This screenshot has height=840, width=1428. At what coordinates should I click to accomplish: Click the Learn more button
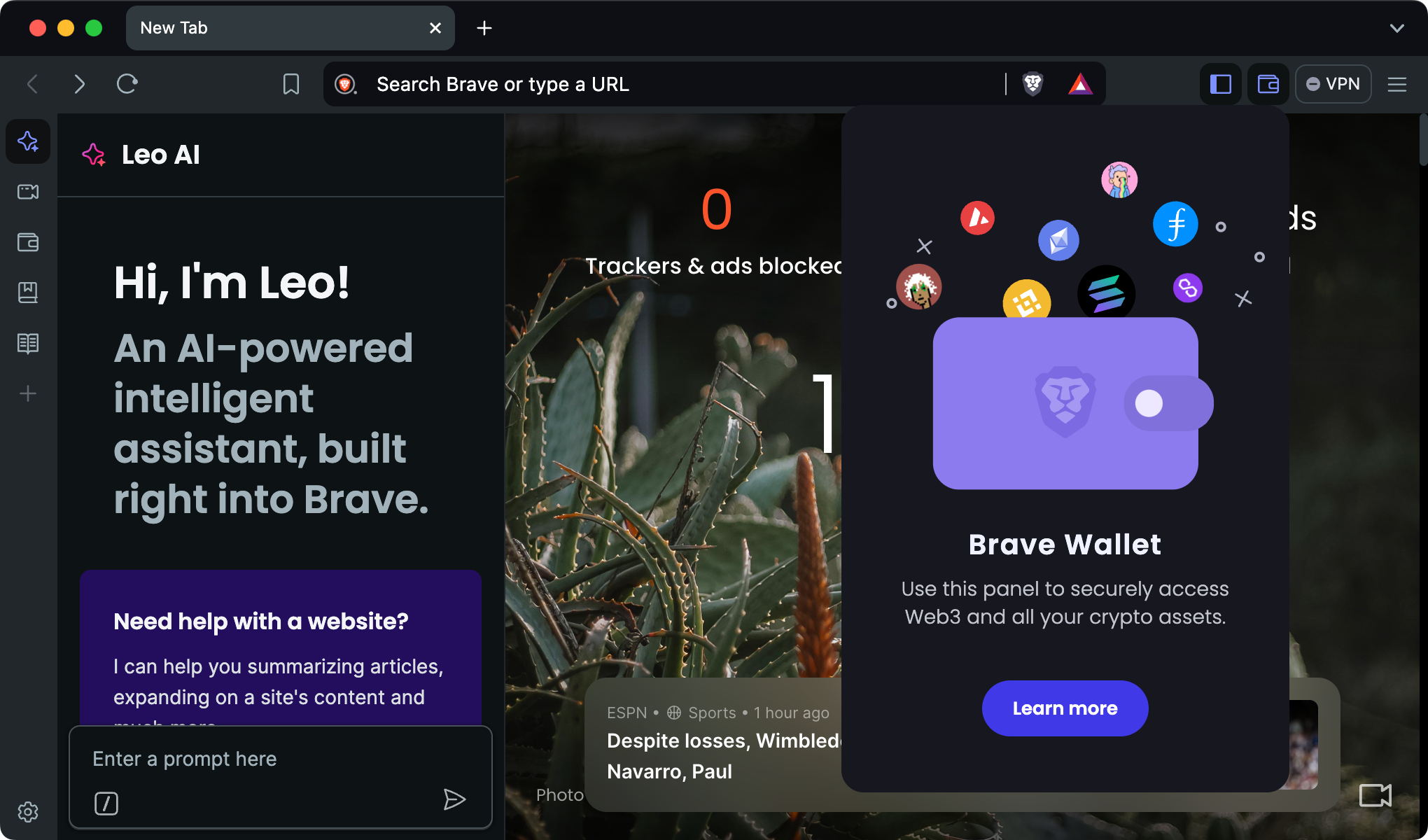1064,709
